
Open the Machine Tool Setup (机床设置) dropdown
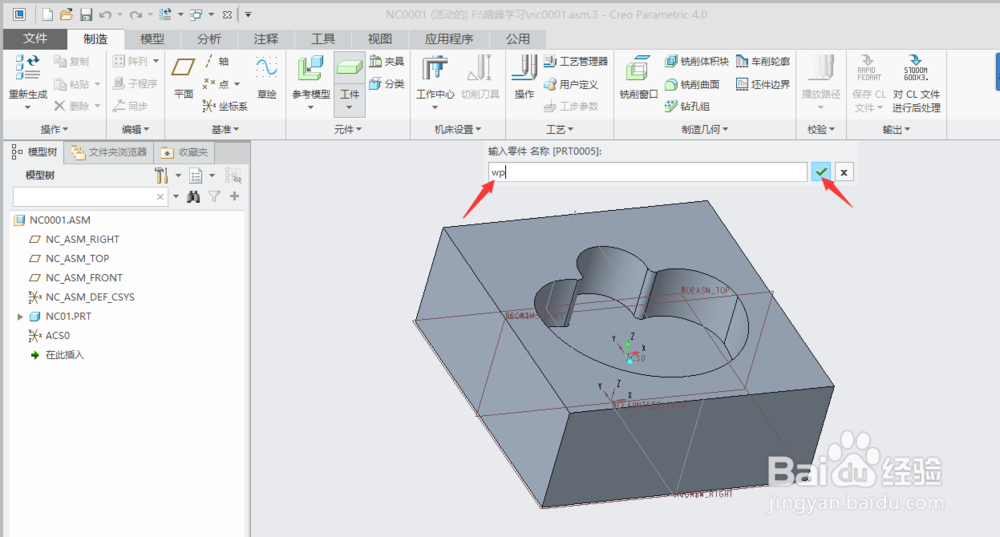pyautogui.click(x=458, y=129)
